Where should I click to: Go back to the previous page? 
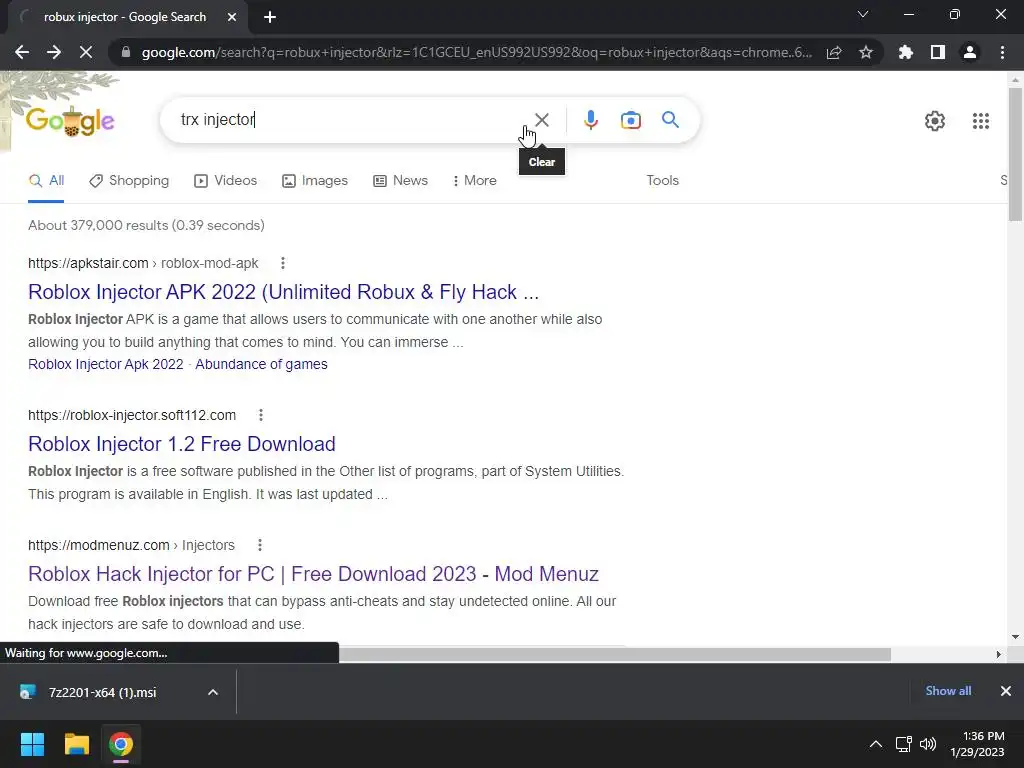click(x=22, y=52)
